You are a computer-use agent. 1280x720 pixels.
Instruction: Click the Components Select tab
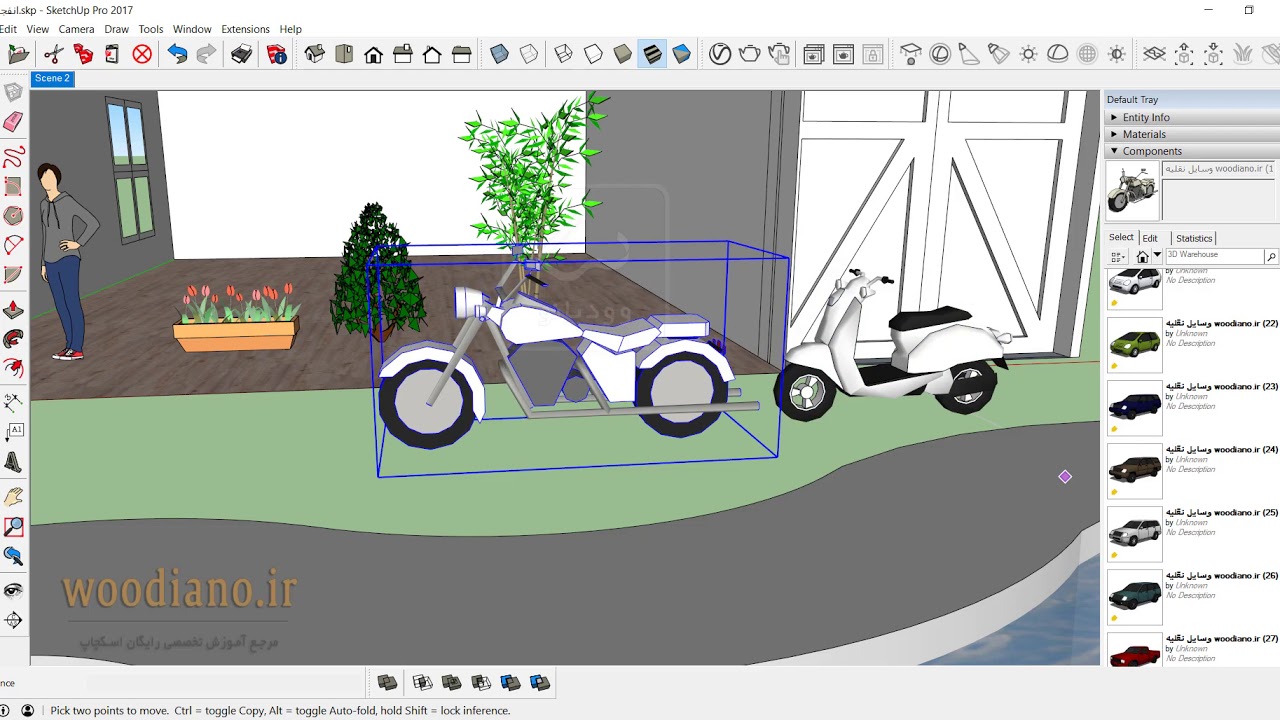click(1121, 238)
